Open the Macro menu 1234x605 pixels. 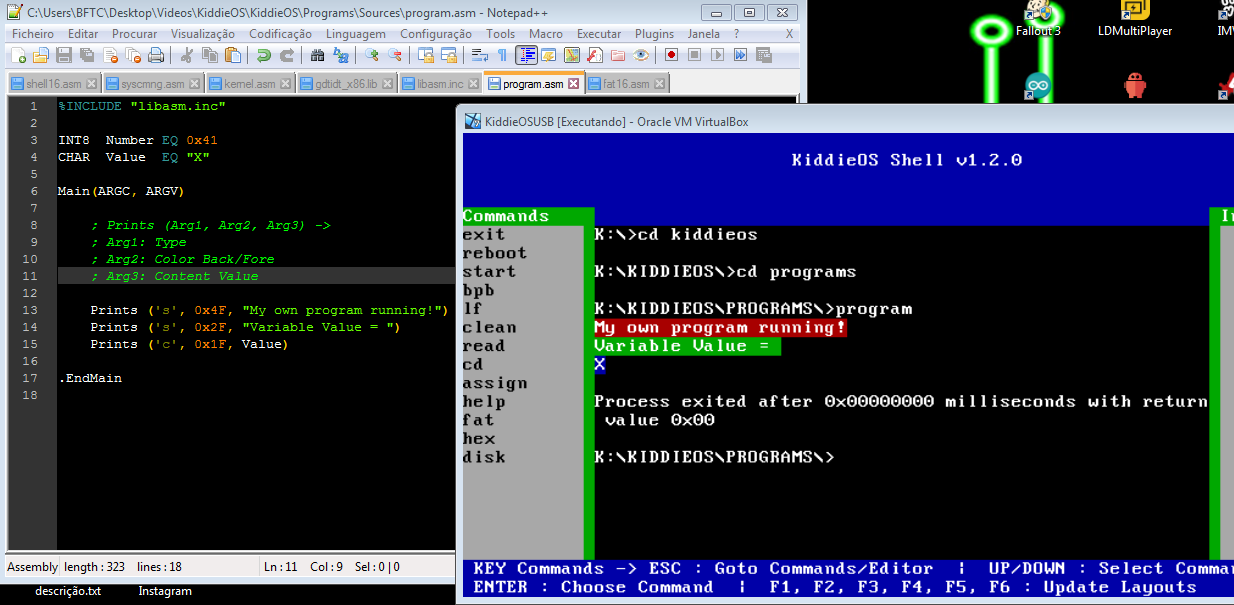click(x=546, y=33)
